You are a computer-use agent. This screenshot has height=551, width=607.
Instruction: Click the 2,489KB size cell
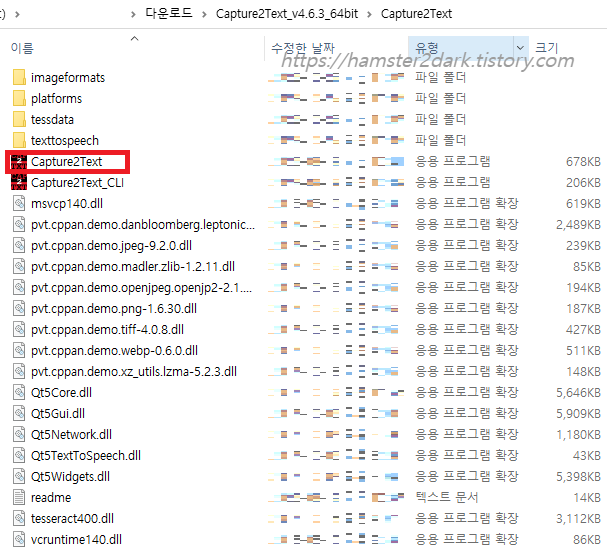pyautogui.click(x=578, y=224)
